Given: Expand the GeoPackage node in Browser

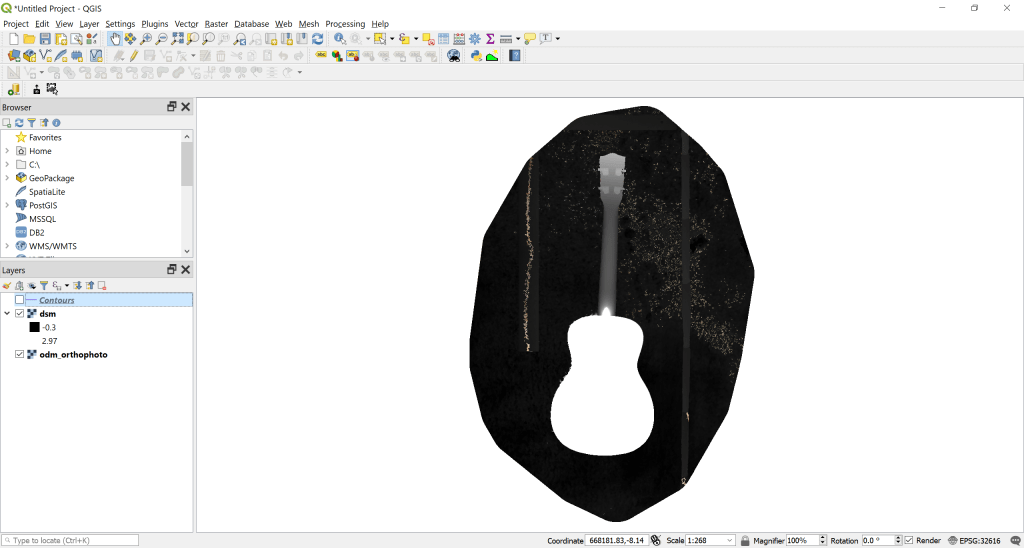Looking at the screenshot, I should coord(7,178).
